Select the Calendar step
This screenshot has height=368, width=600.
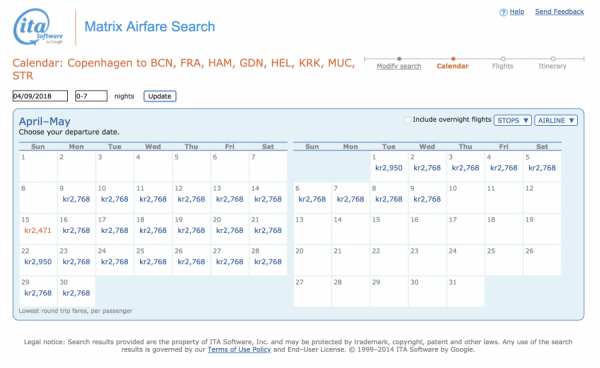453,66
